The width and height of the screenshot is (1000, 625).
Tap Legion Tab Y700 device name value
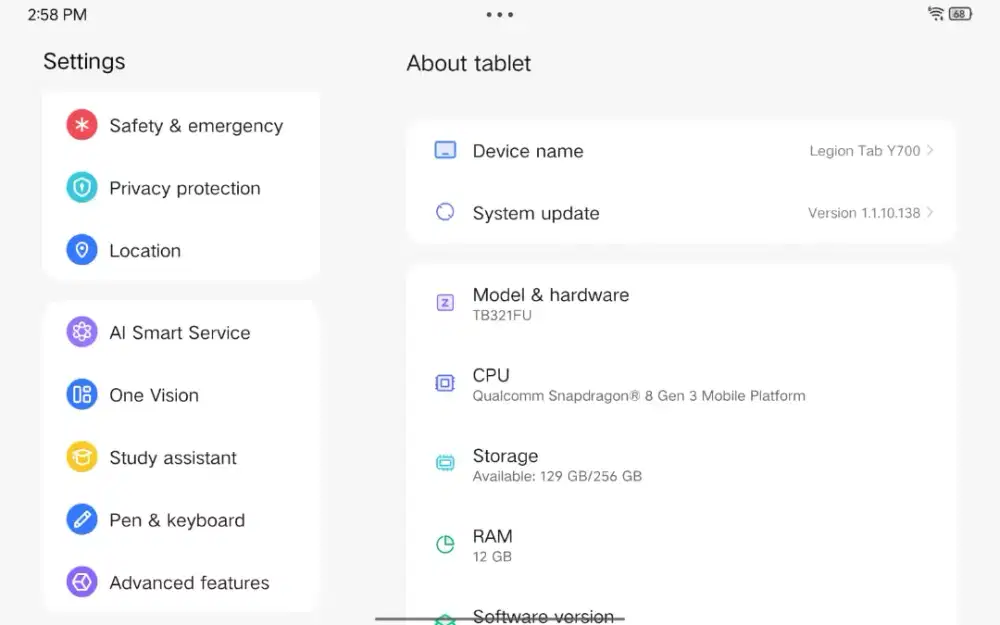[x=864, y=151]
